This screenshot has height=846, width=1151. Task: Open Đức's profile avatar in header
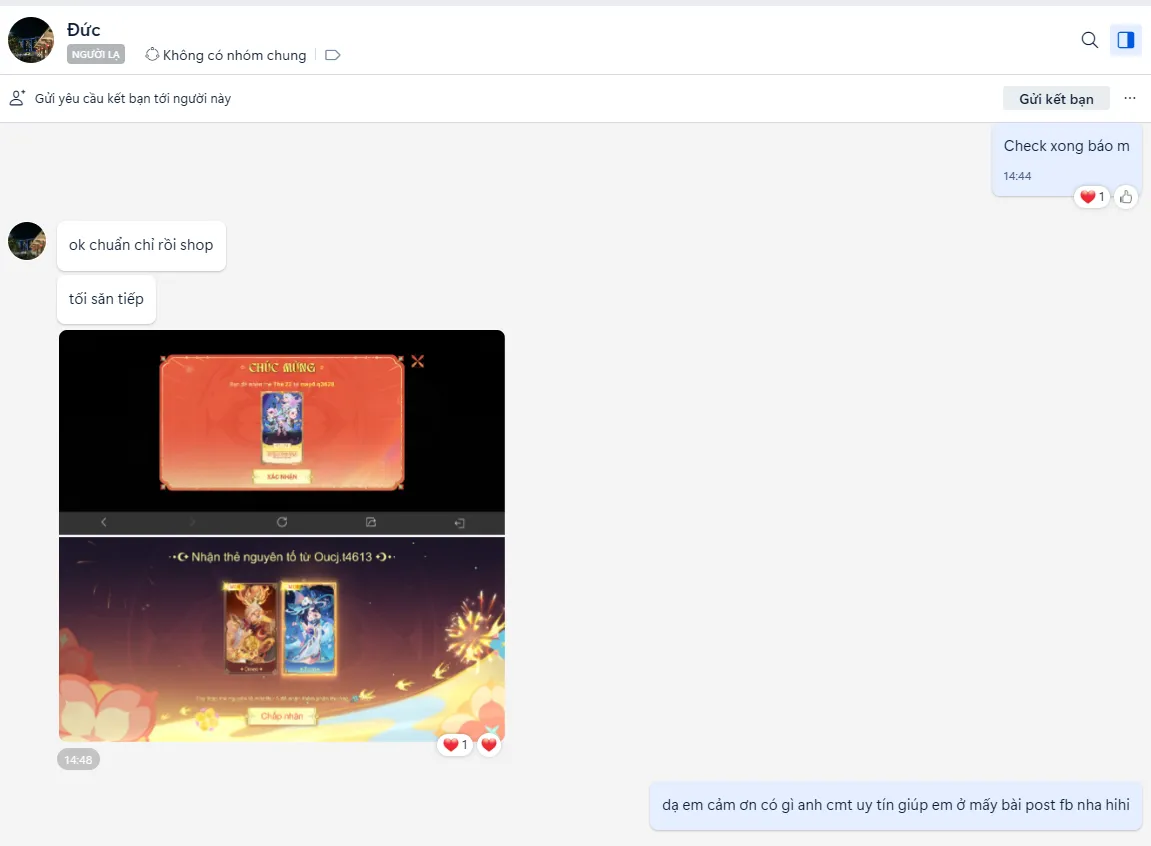(x=31, y=40)
